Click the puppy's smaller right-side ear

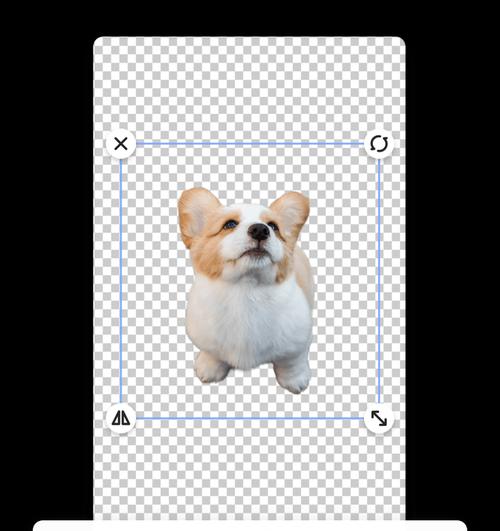coord(291,212)
